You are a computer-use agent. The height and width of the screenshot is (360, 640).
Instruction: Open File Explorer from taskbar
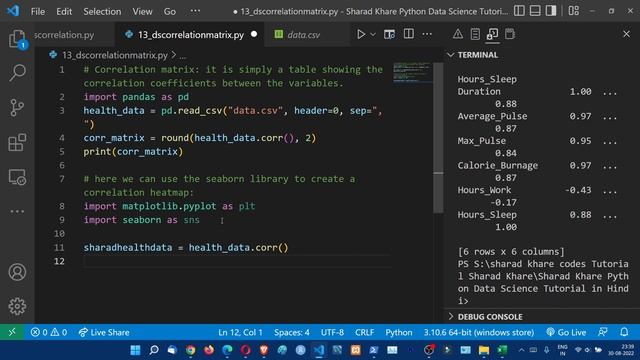[484, 350]
